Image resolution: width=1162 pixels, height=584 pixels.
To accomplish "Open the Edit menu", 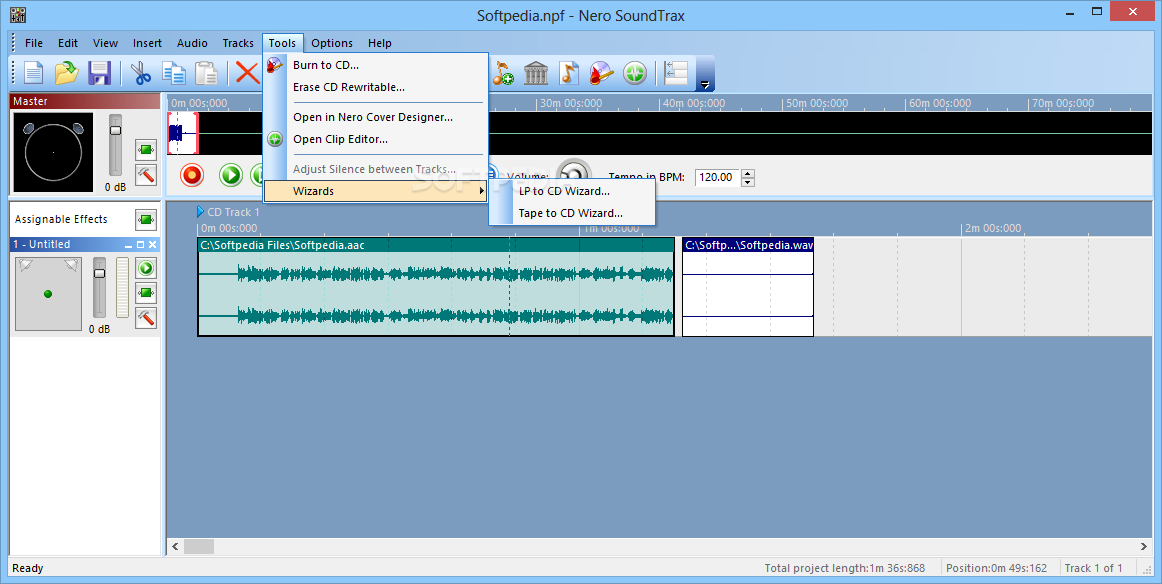I will (68, 43).
